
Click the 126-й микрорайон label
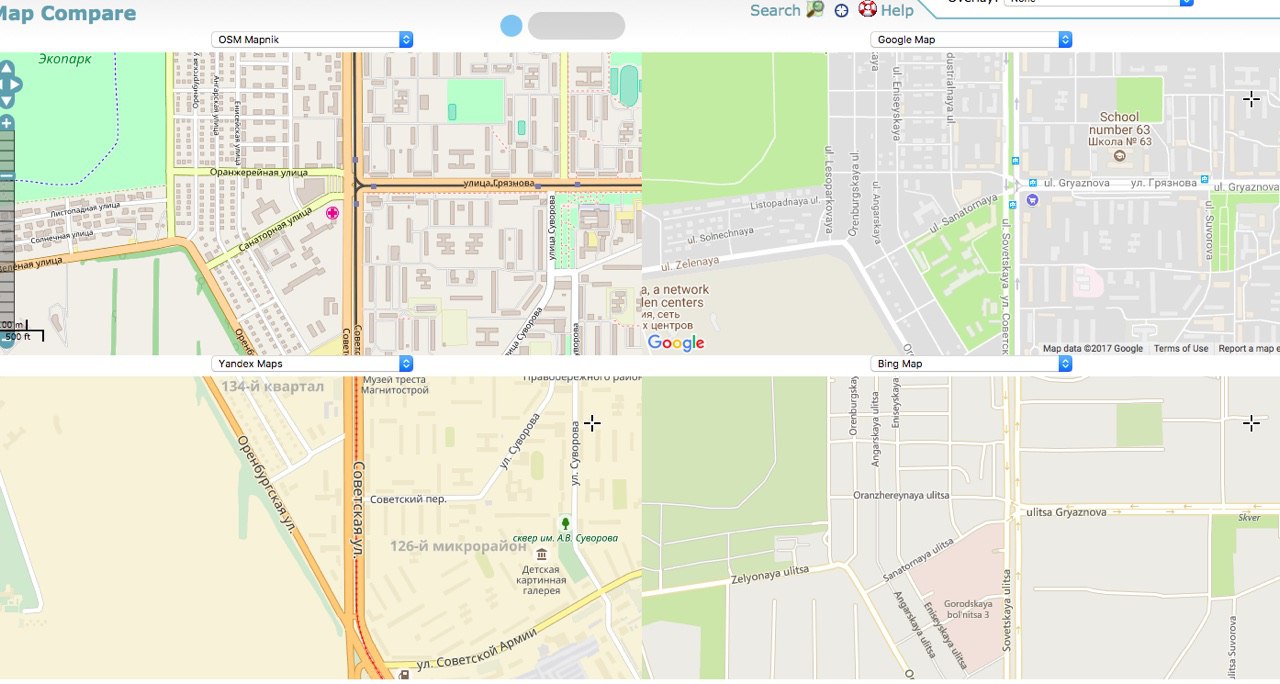458,546
